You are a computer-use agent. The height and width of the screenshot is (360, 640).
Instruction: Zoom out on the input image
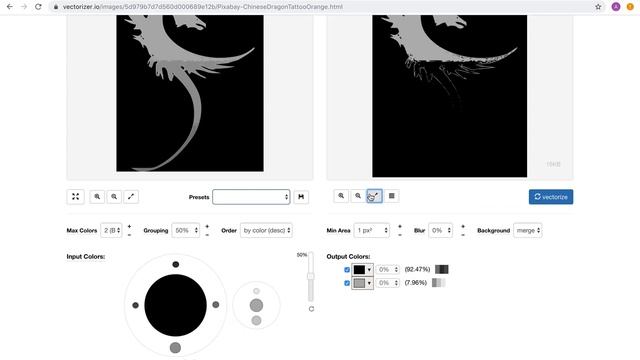pyautogui.click(x=114, y=197)
